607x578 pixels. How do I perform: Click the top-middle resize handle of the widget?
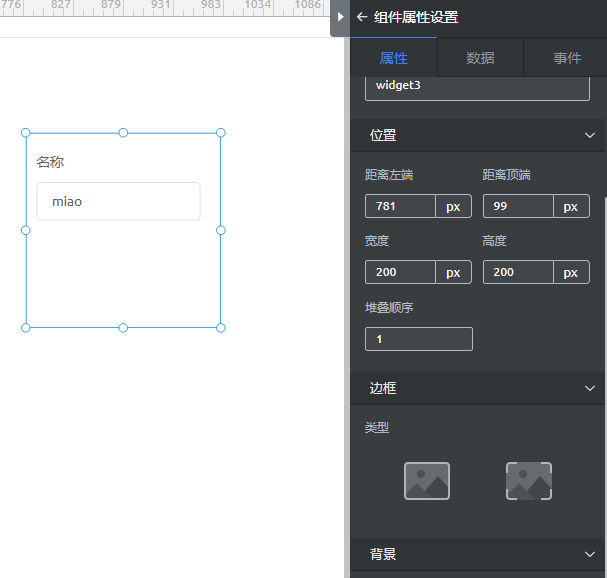(123, 133)
